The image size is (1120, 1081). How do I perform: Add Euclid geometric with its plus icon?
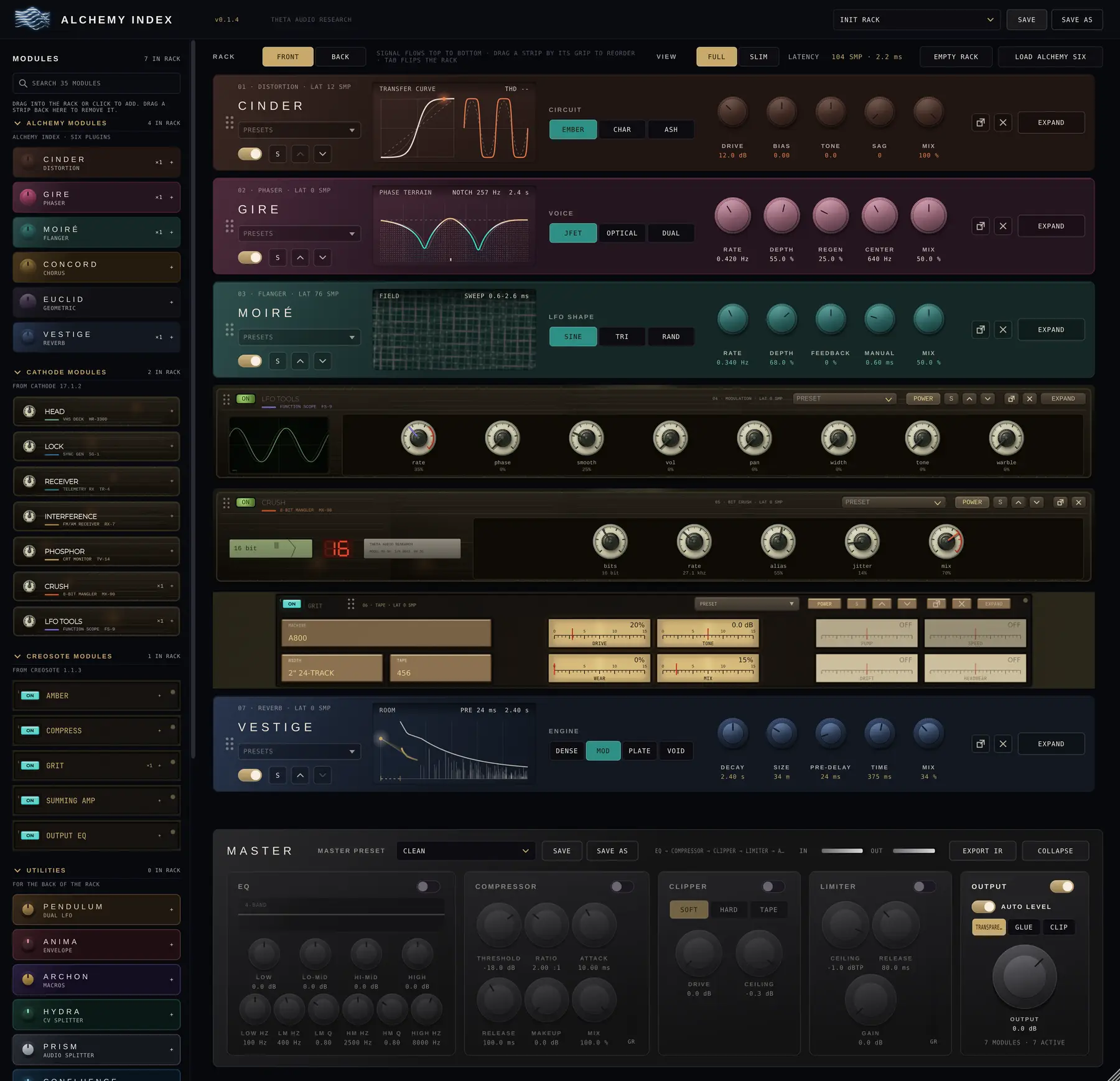tap(172, 302)
